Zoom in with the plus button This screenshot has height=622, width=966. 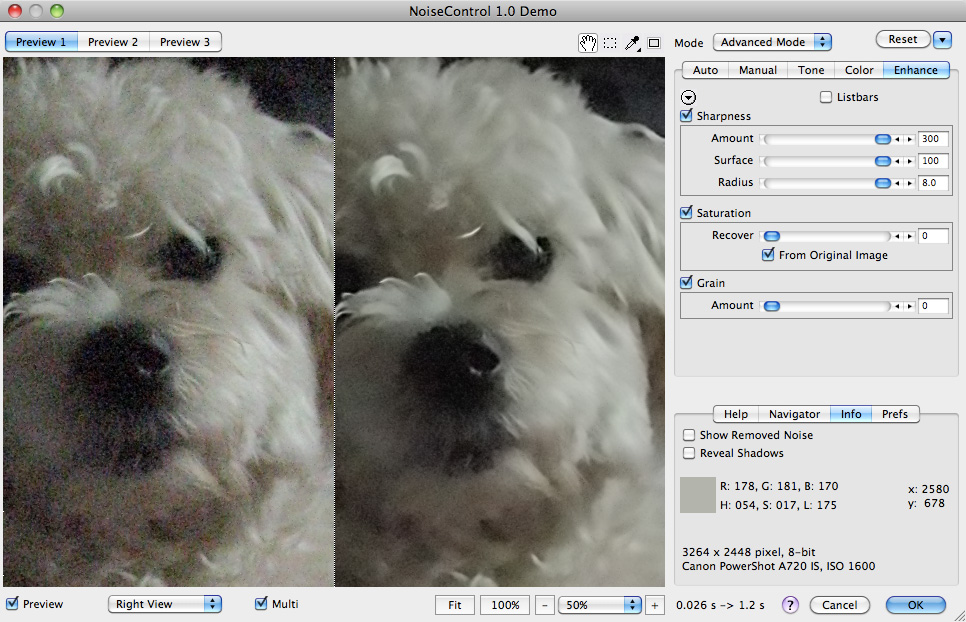[654, 605]
